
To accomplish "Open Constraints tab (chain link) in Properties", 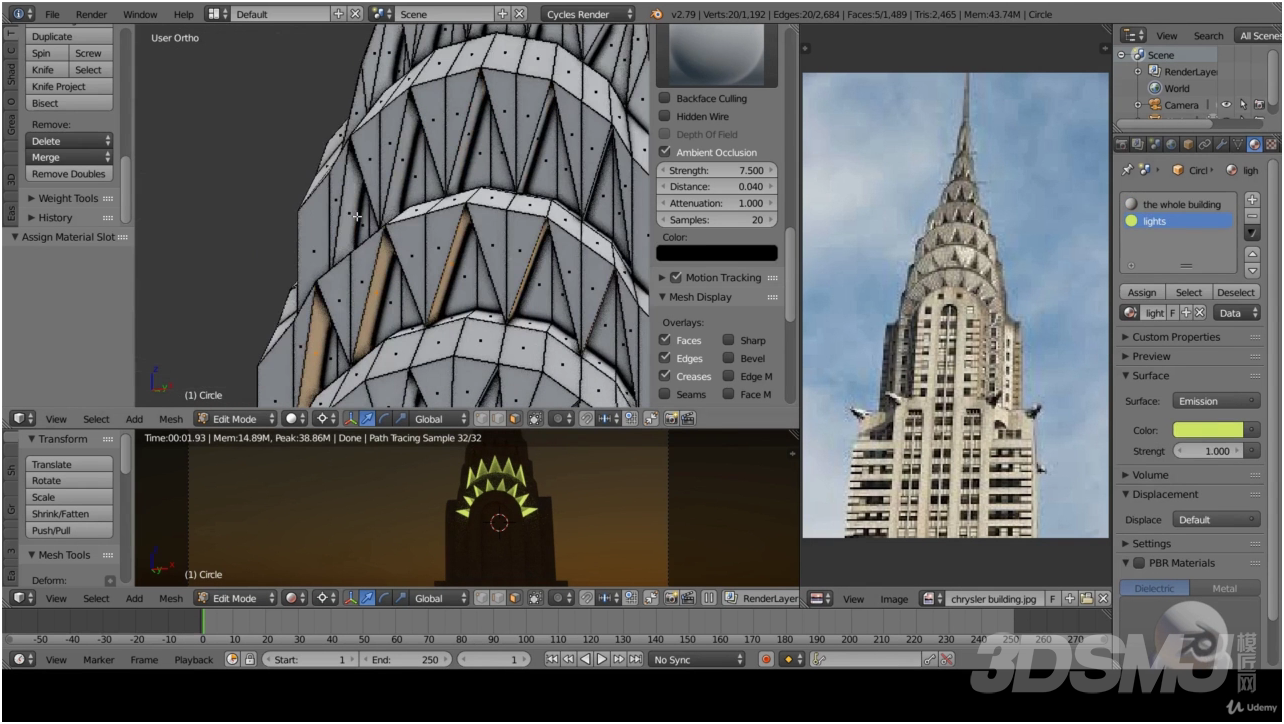I will [x=1204, y=144].
